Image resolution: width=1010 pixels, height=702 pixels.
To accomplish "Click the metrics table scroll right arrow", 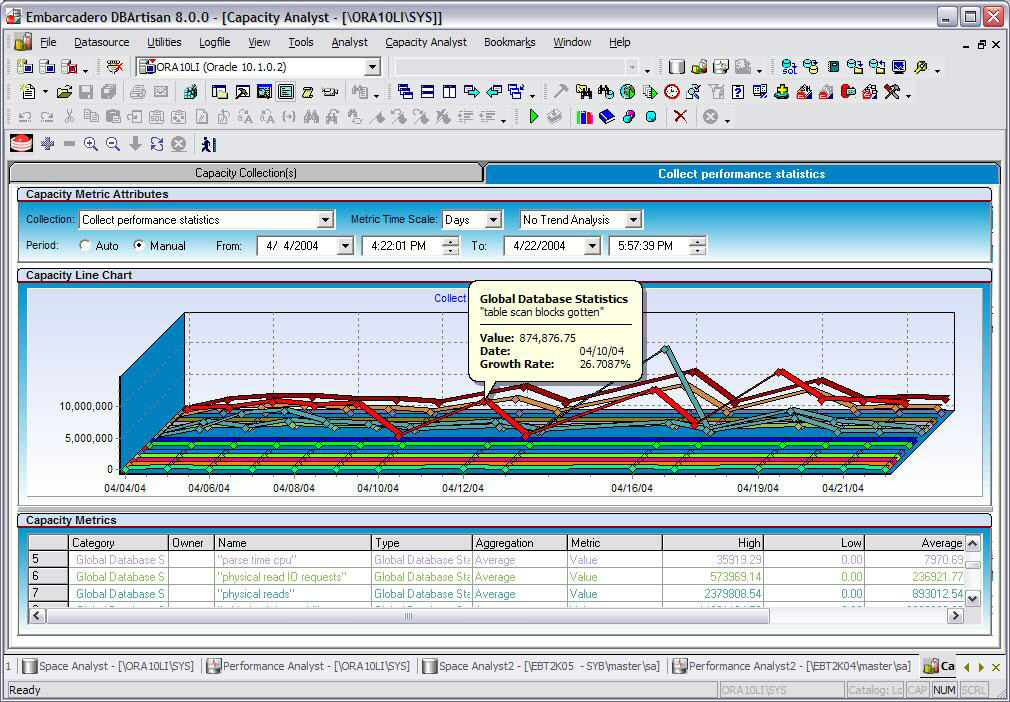I will point(955,616).
